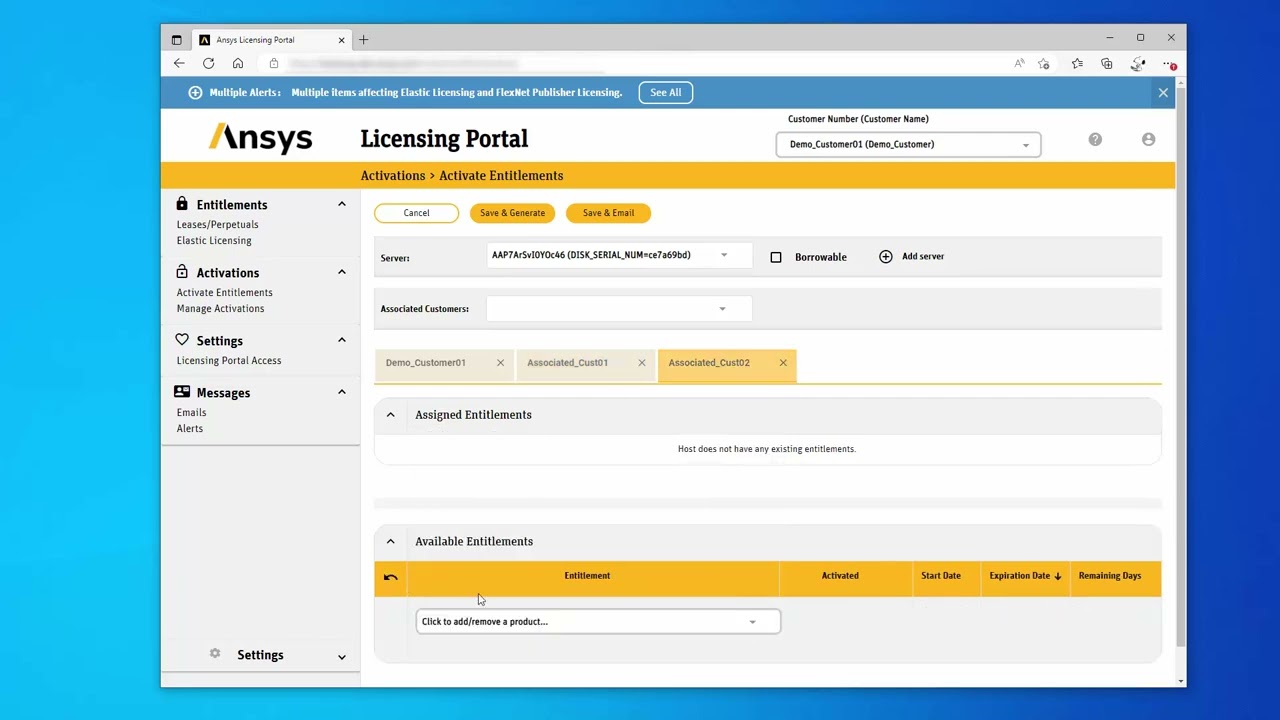Viewport: 1280px width, 720px height.
Task: Click See All alerts button
Action: 666,92
